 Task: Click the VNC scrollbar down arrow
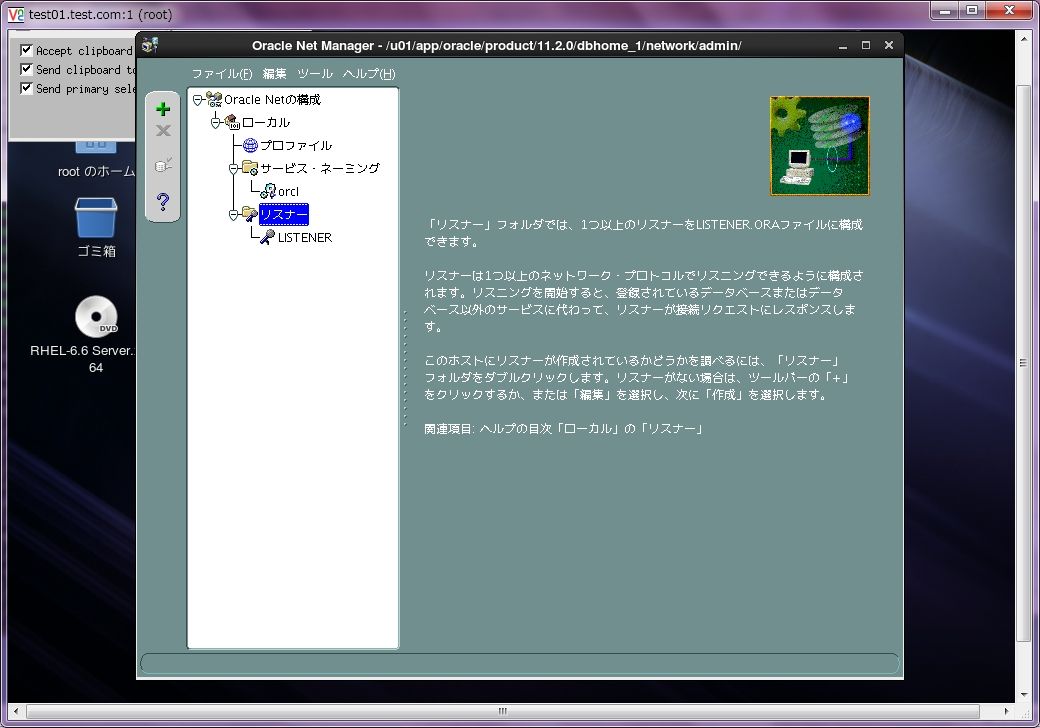(1023, 694)
